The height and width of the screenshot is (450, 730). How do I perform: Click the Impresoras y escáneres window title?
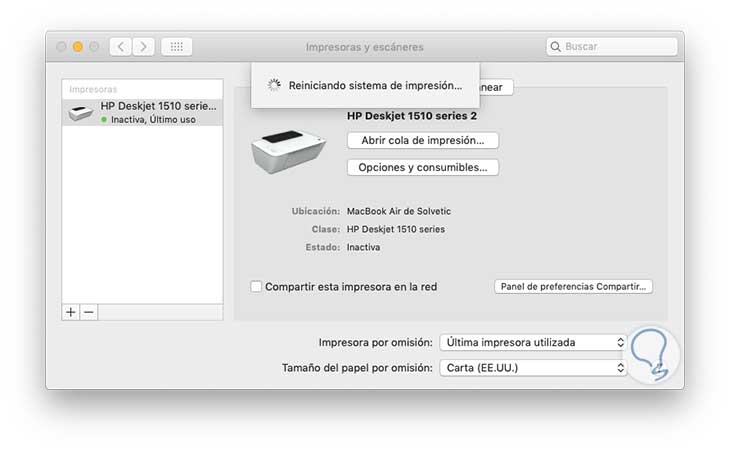(x=365, y=47)
